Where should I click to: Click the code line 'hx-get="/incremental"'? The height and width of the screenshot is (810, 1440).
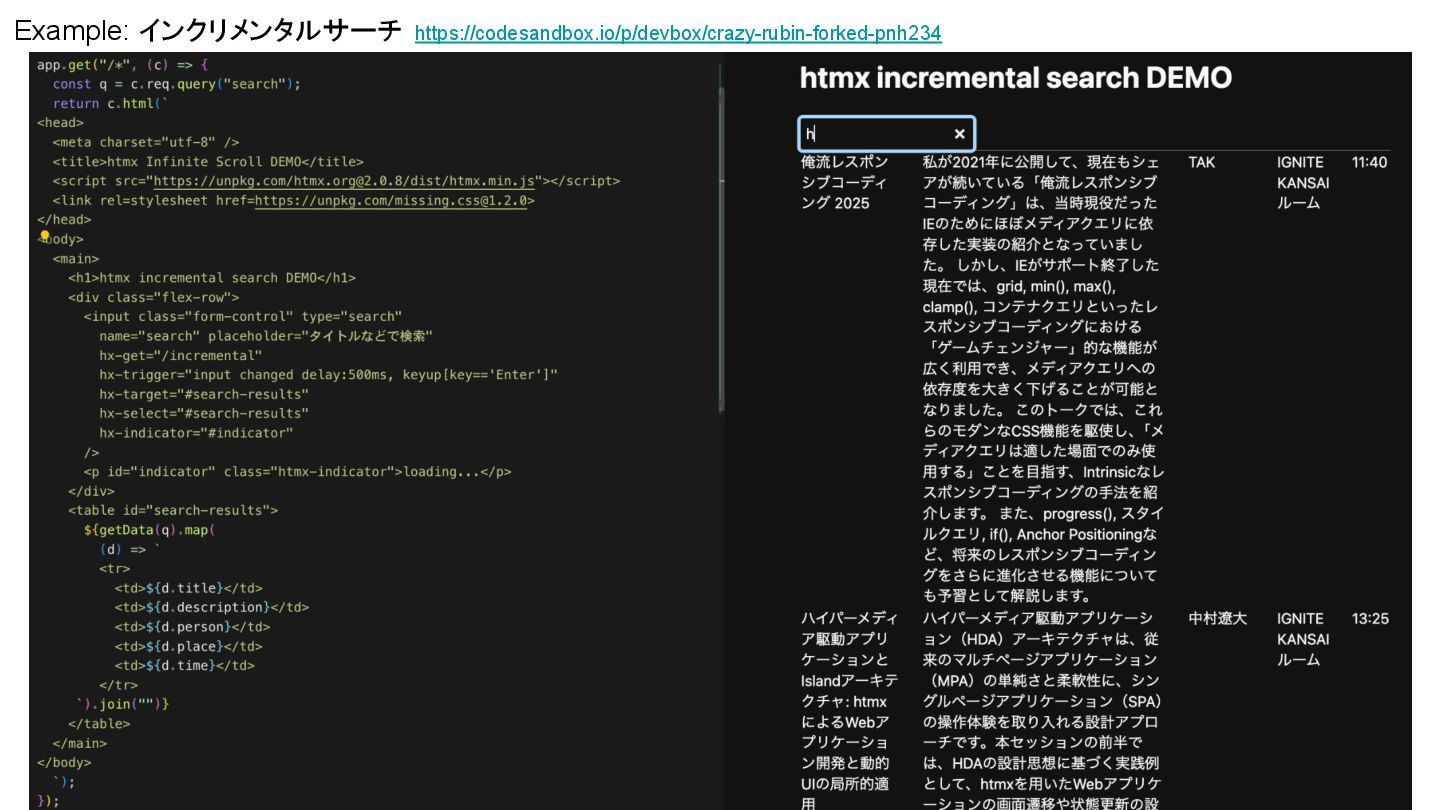pyautogui.click(x=181, y=355)
